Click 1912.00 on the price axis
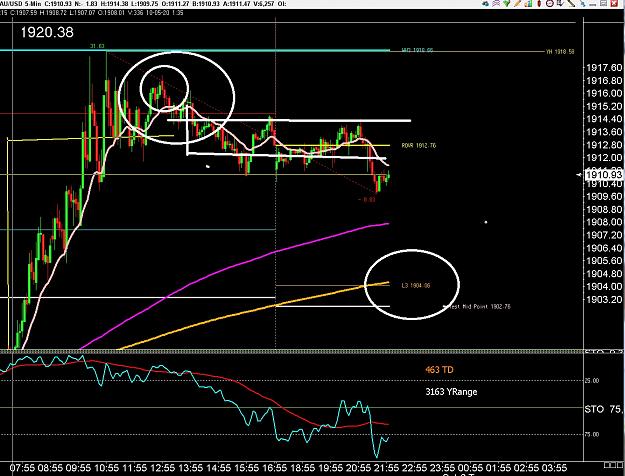The image size is (625, 476). [604, 157]
